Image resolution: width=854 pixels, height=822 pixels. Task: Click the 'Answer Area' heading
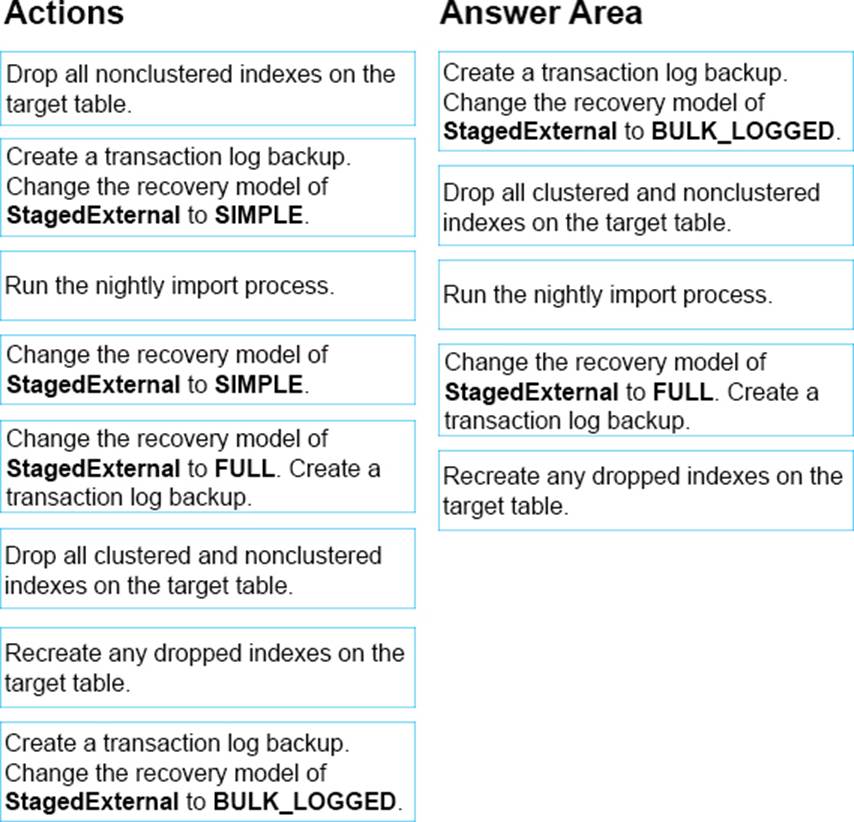tap(541, 15)
